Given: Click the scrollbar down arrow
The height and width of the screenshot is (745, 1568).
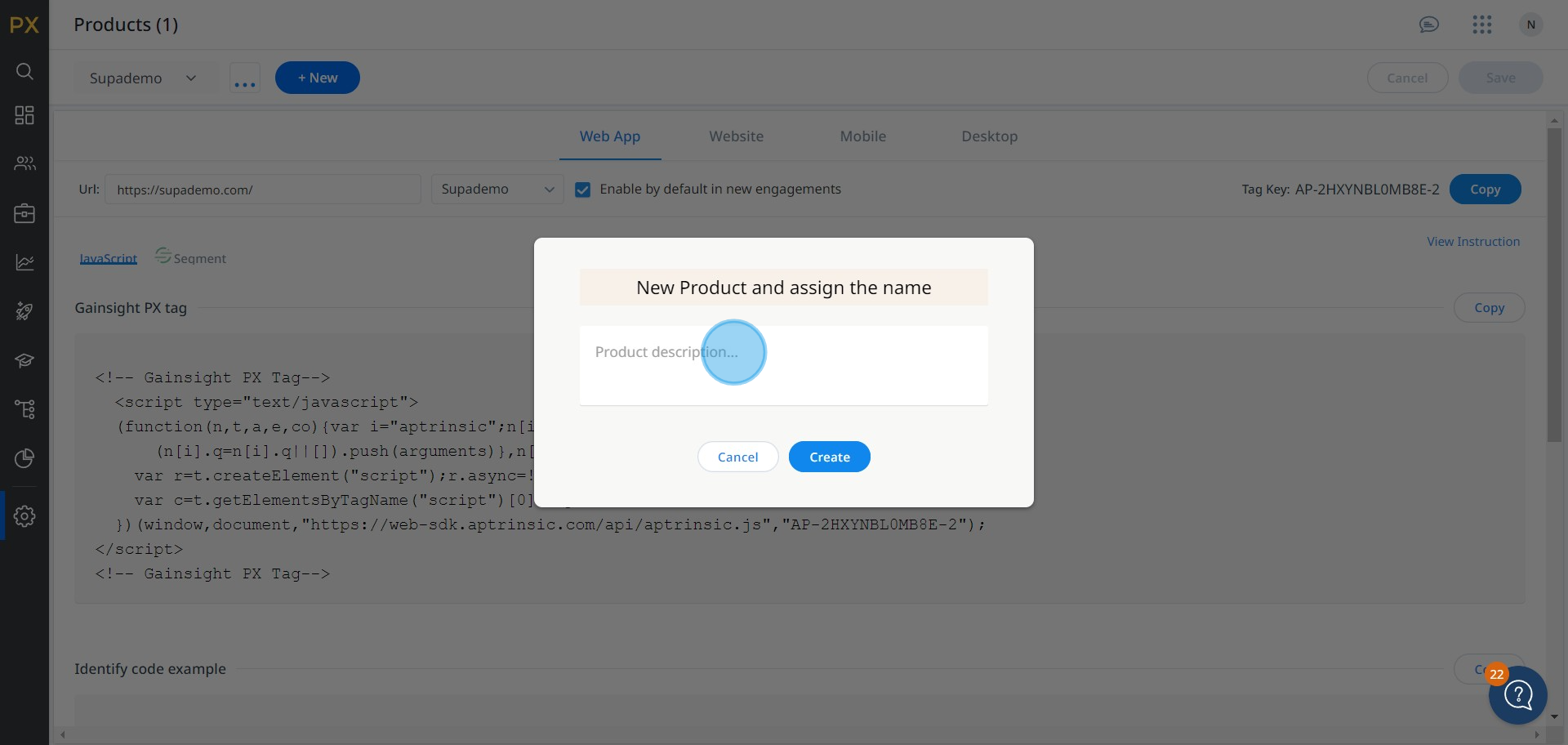Looking at the screenshot, I should coord(1554,717).
